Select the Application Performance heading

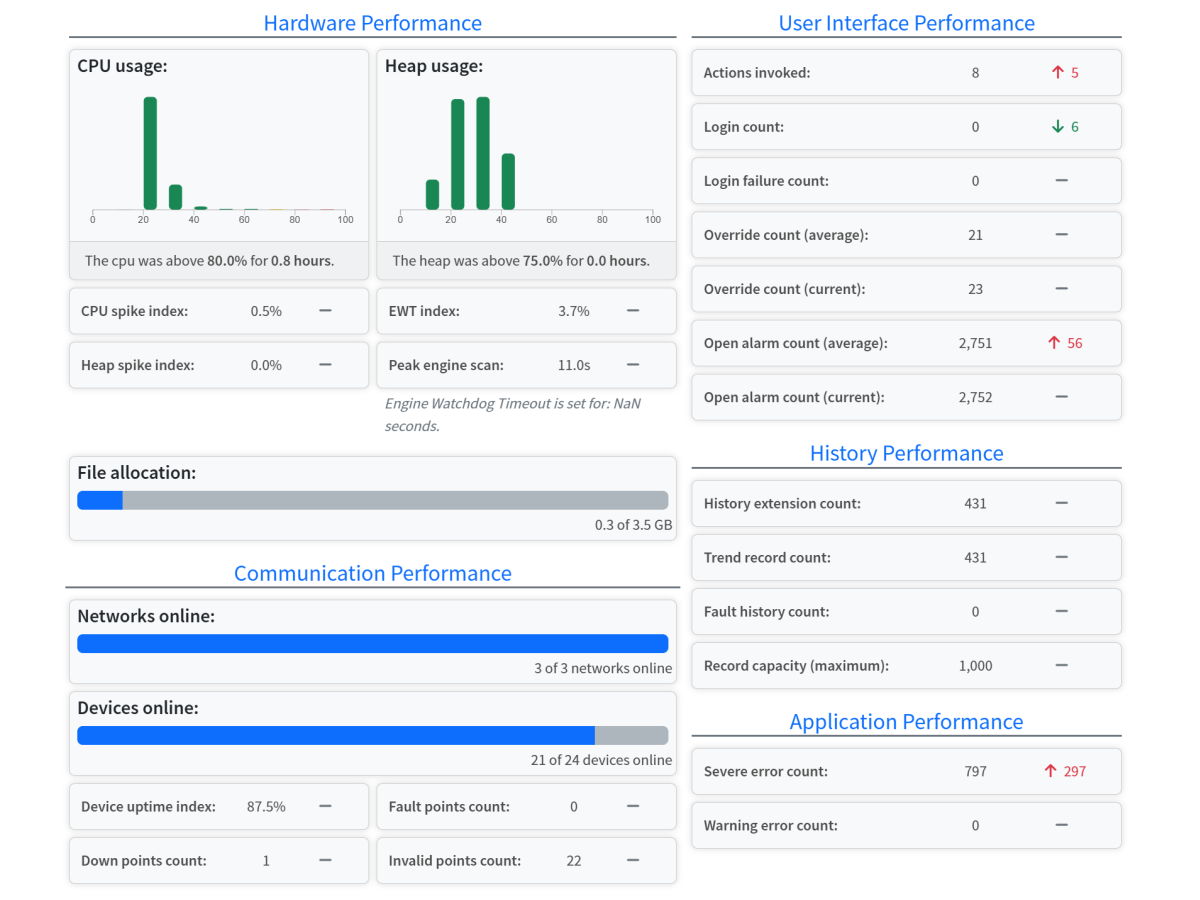pyautogui.click(x=906, y=722)
